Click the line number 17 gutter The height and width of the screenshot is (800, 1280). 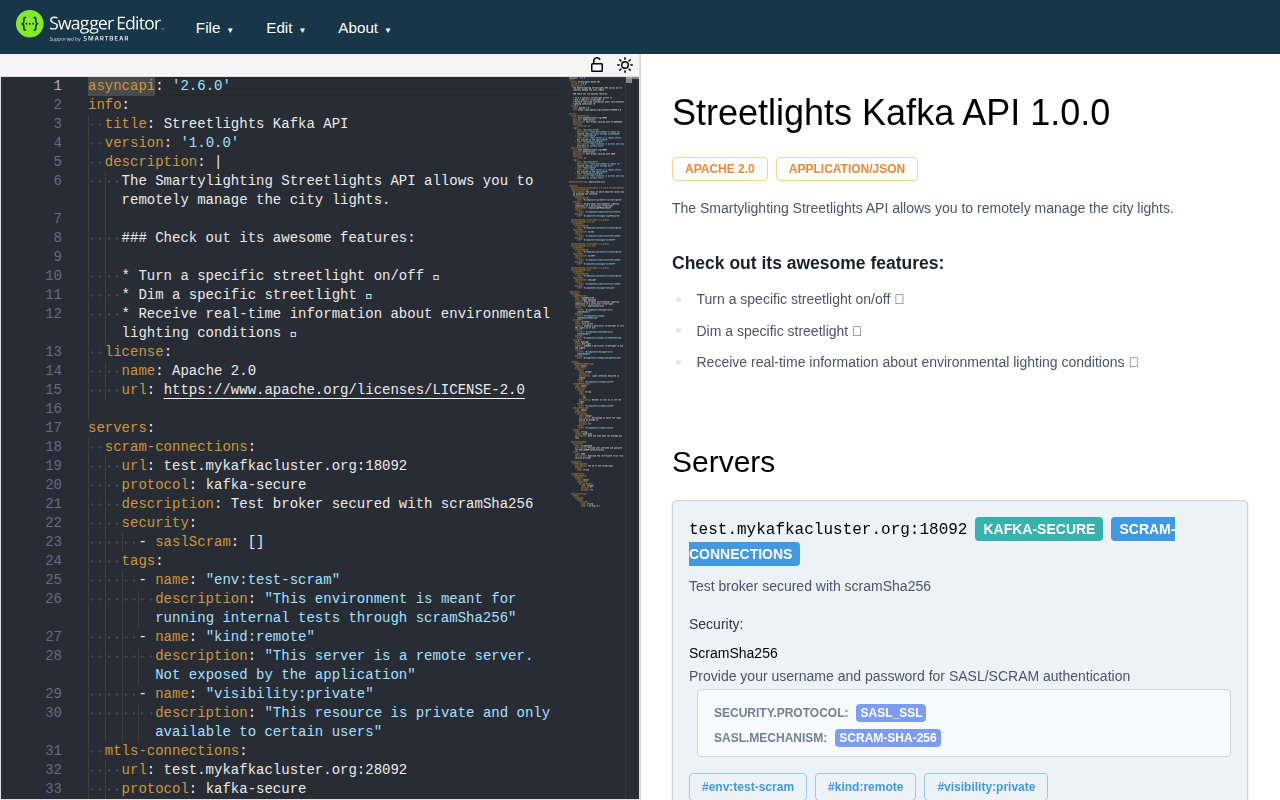(x=53, y=428)
